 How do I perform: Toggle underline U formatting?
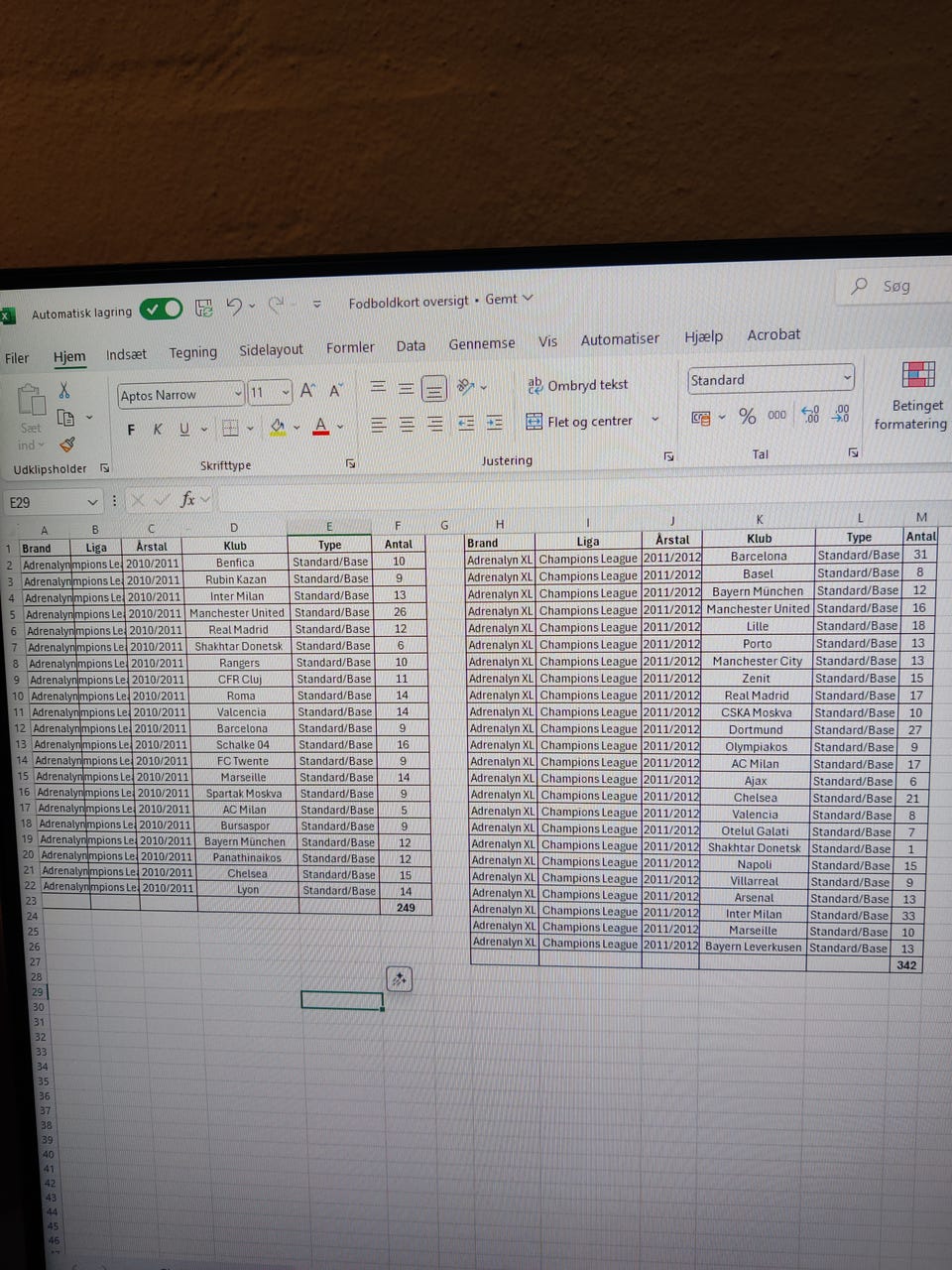(x=183, y=429)
